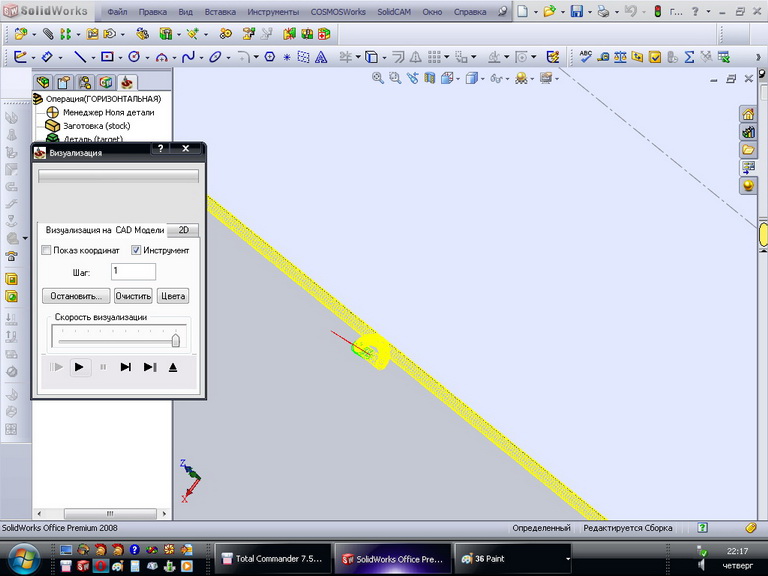Expand the Save dropdown arrow
The height and width of the screenshot is (576, 768).
[x=589, y=12]
